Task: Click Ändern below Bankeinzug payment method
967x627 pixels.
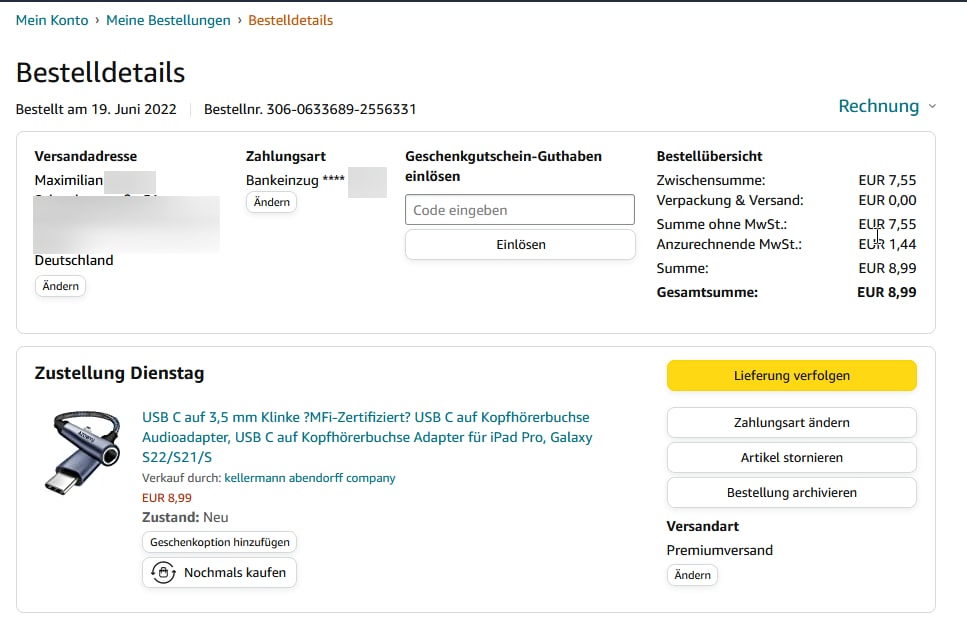Action: pos(271,202)
